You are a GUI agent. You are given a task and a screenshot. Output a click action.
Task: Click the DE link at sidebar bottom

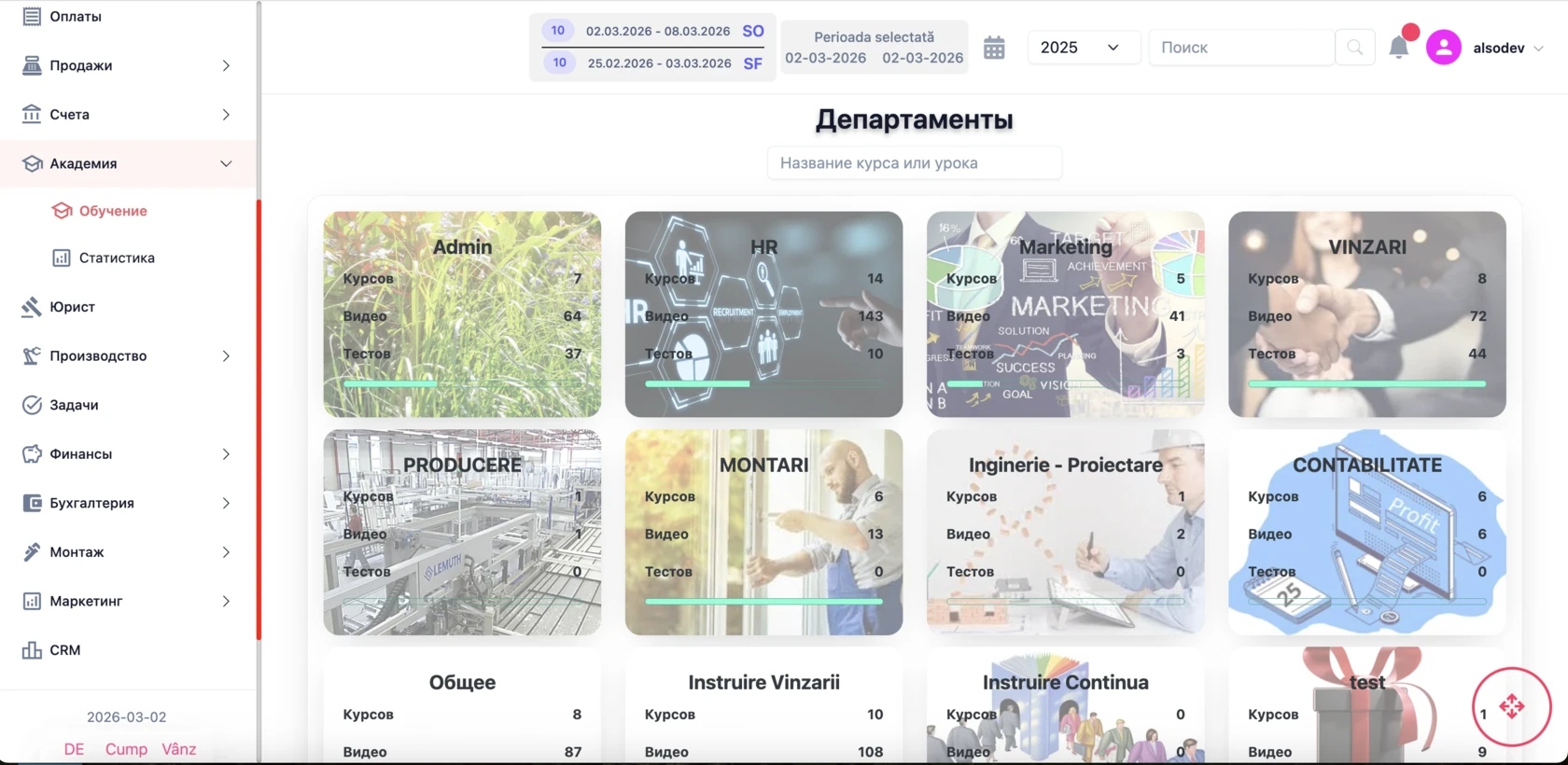[75, 749]
